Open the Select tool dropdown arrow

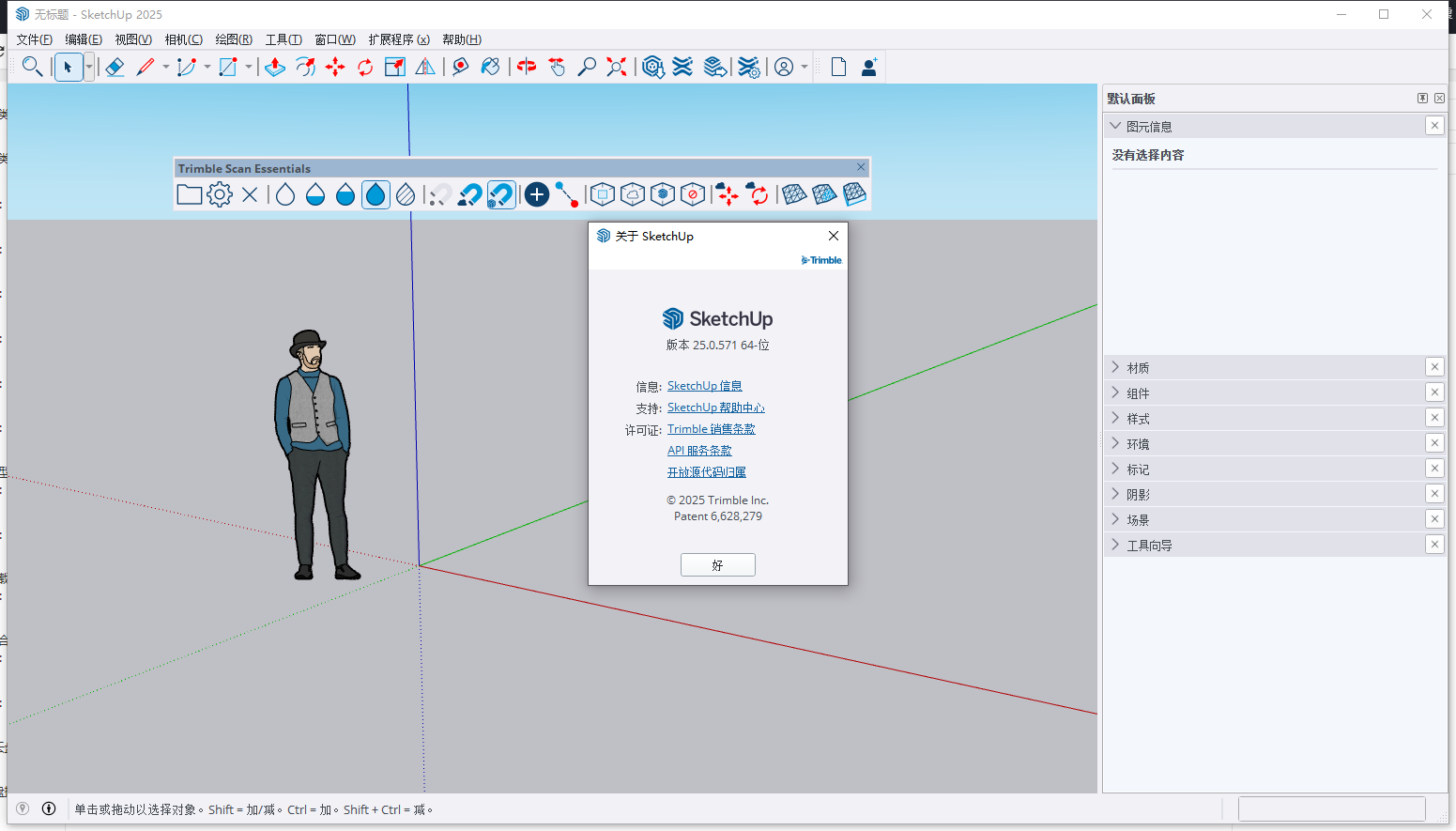(x=89, y=67)
